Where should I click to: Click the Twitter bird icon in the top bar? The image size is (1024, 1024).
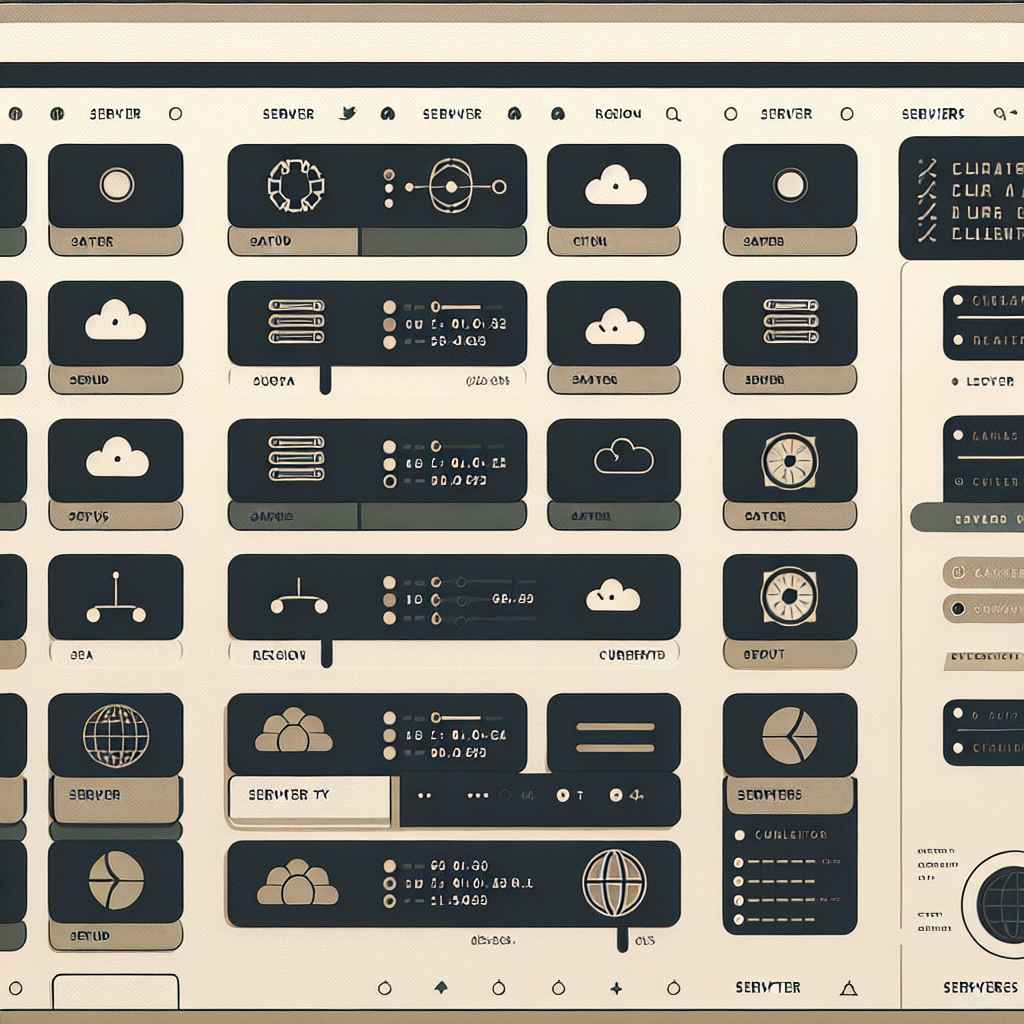click(x=347, y=114)
